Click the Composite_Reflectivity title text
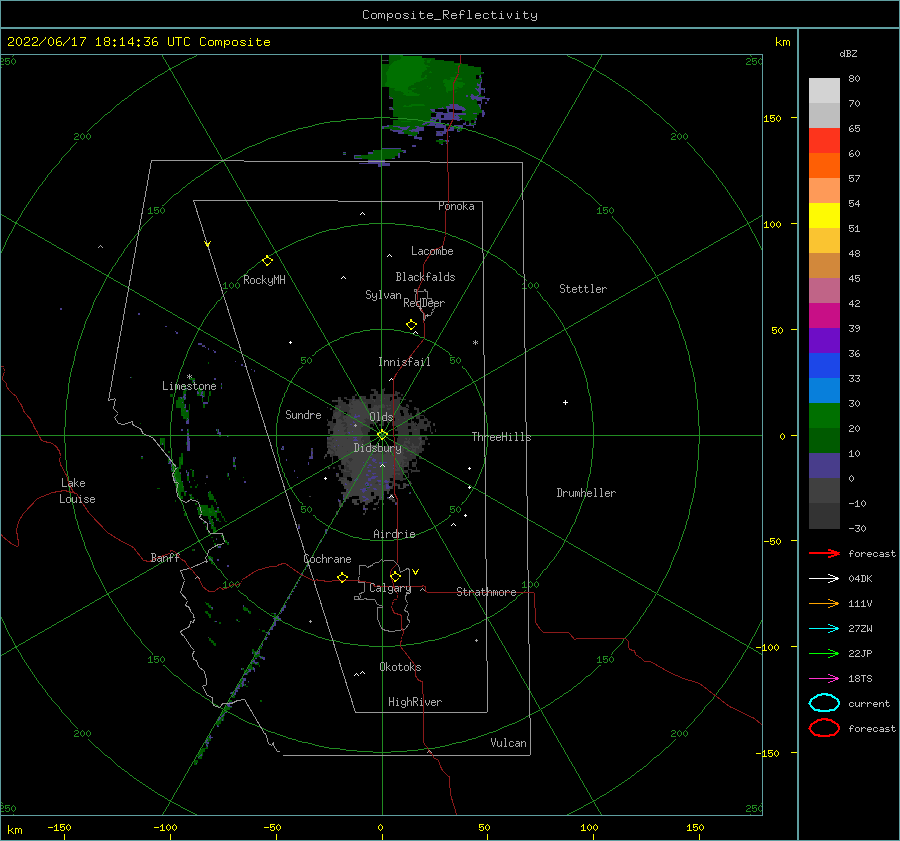Image resolution: width=900 pixels, height=841 pixels. [x=449, y=15]
